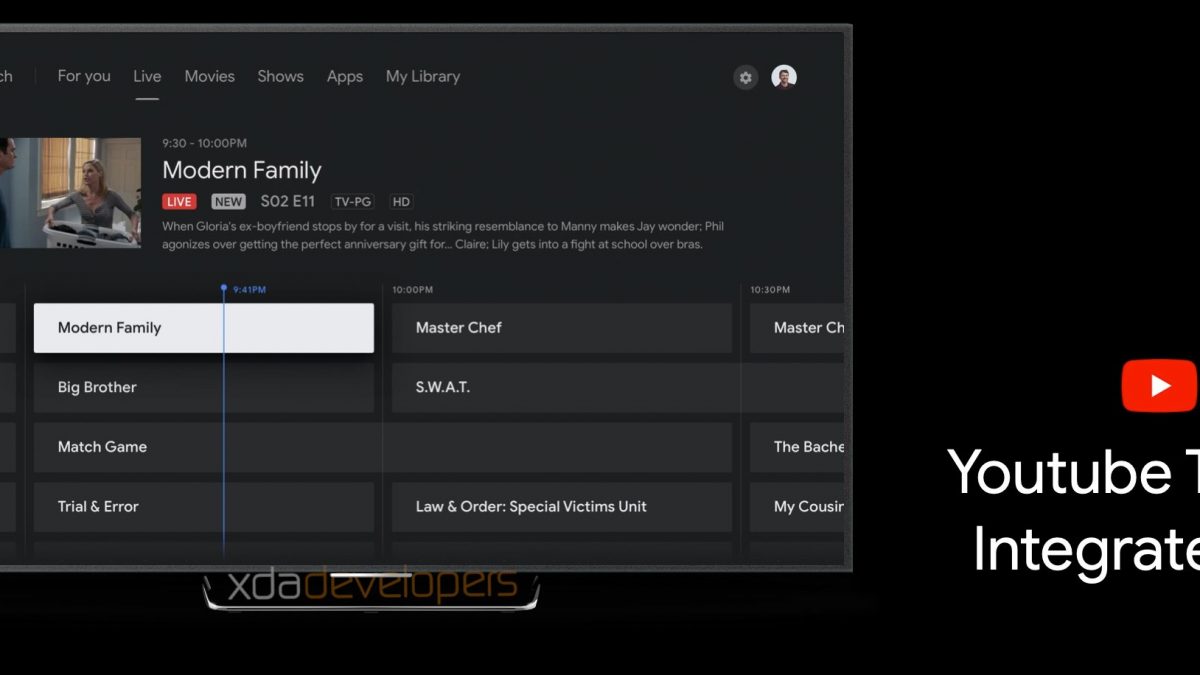The height and width of the screenshot is (675, 1200).
Task: Click the TV-PG rating badge
Action: coord(354,202)
